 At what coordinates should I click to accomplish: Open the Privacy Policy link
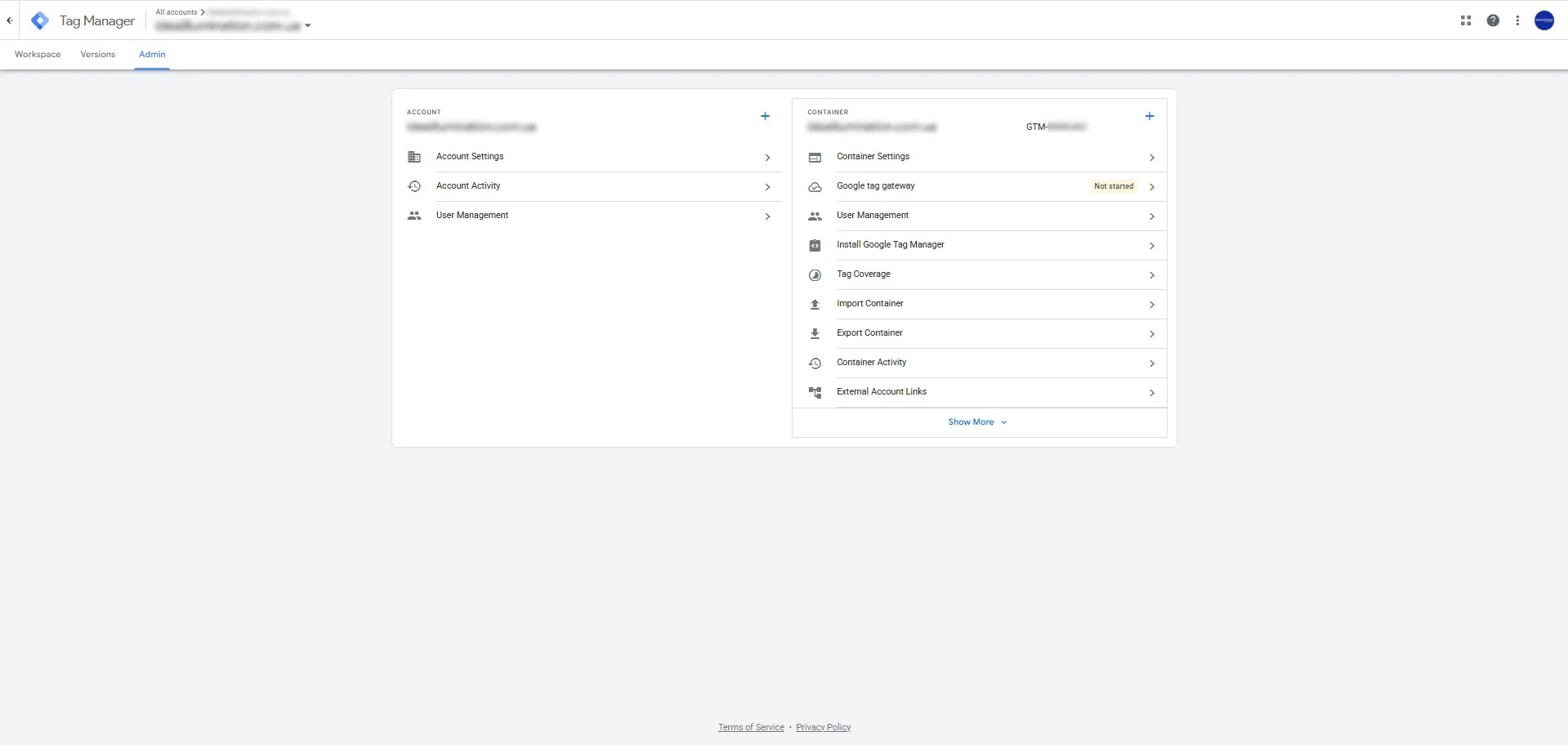823,727
